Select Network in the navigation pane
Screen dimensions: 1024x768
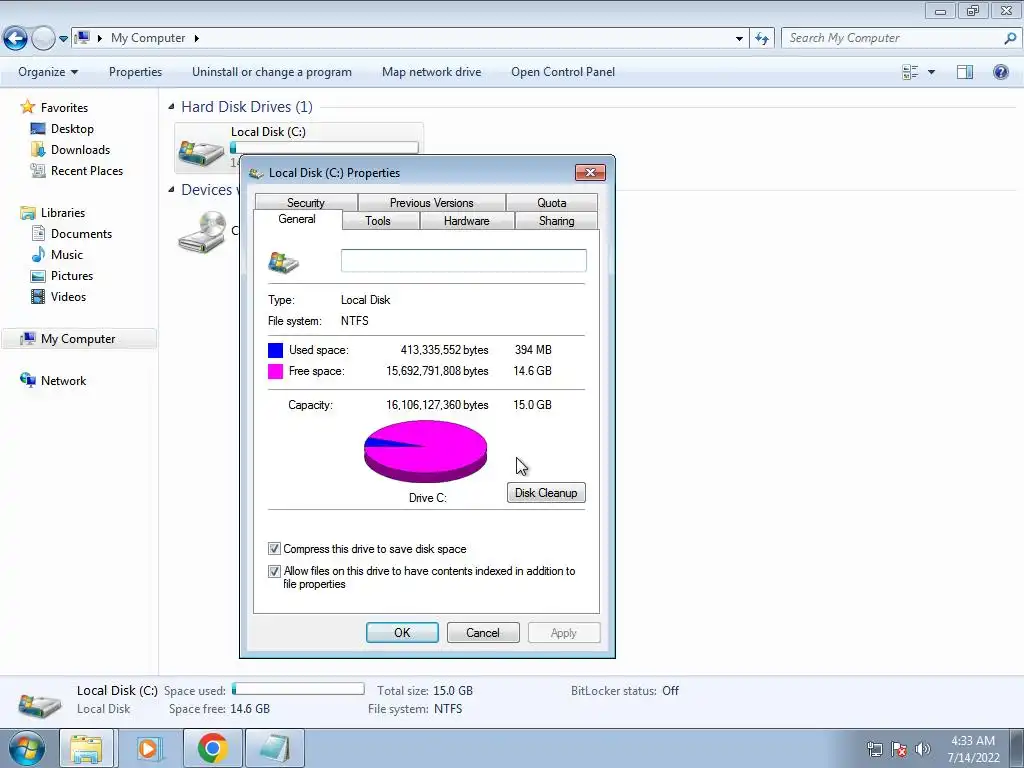click(x=63, y=380)
